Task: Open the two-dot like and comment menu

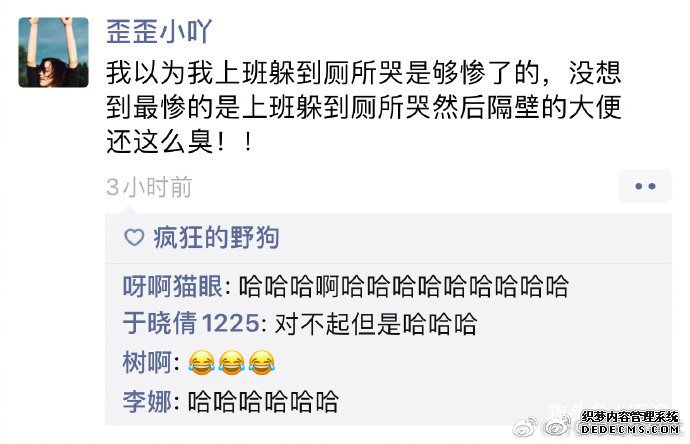Action: pos(645,186)
